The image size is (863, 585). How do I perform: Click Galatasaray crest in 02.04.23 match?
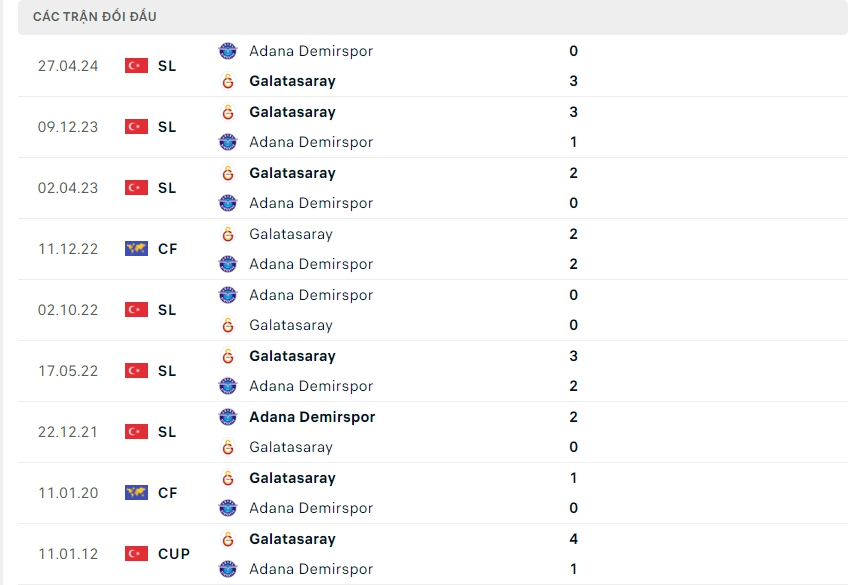click(x=228, y=173)
